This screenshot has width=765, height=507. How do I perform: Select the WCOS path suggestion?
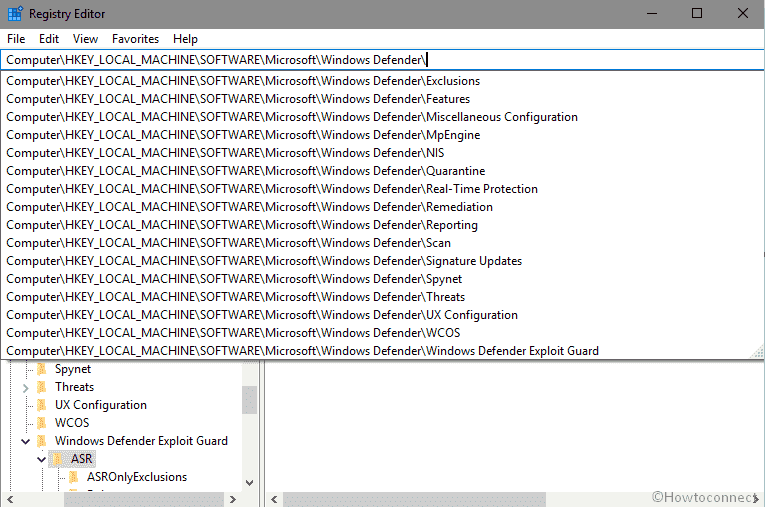382,333
